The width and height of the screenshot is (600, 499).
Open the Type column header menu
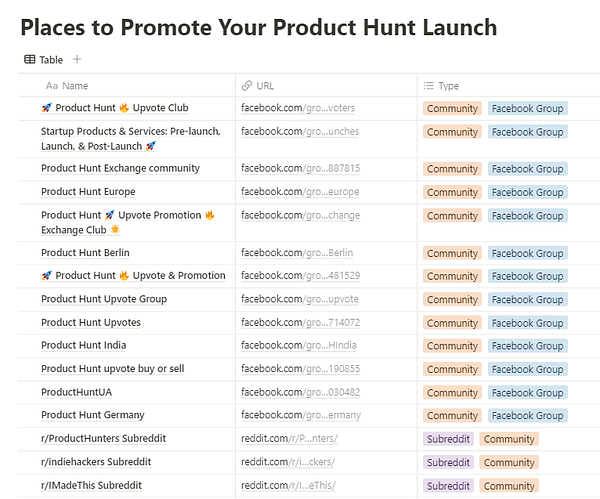pyautogui.click(x=448, y=86)
